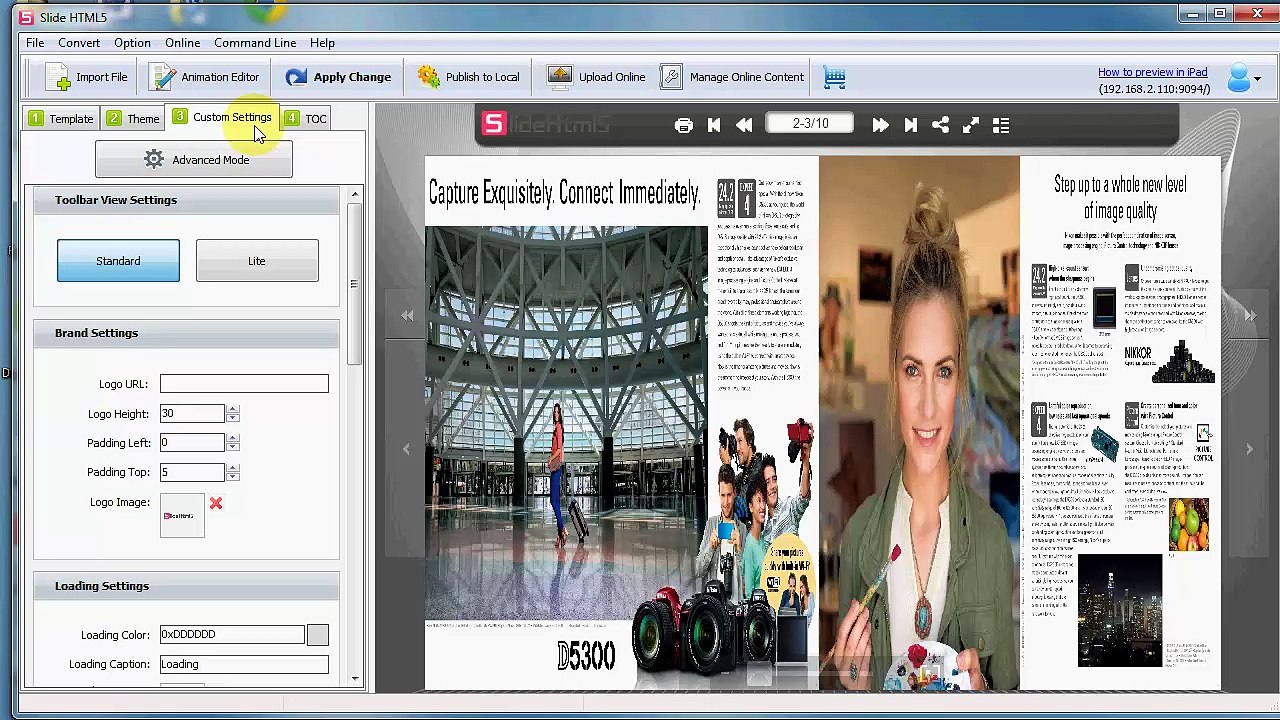Click the 'Brand Settings' heading
Viewport: 1280px width, 720px height.
[x=96, y=333]
